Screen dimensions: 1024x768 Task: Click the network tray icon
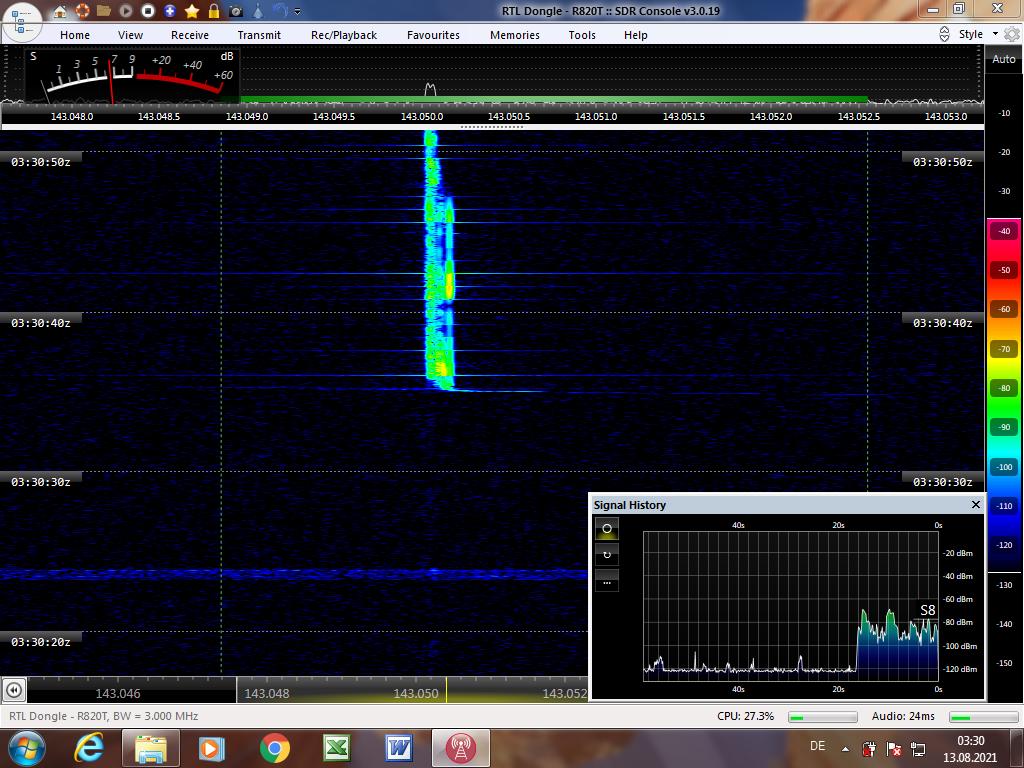point(918,748)
